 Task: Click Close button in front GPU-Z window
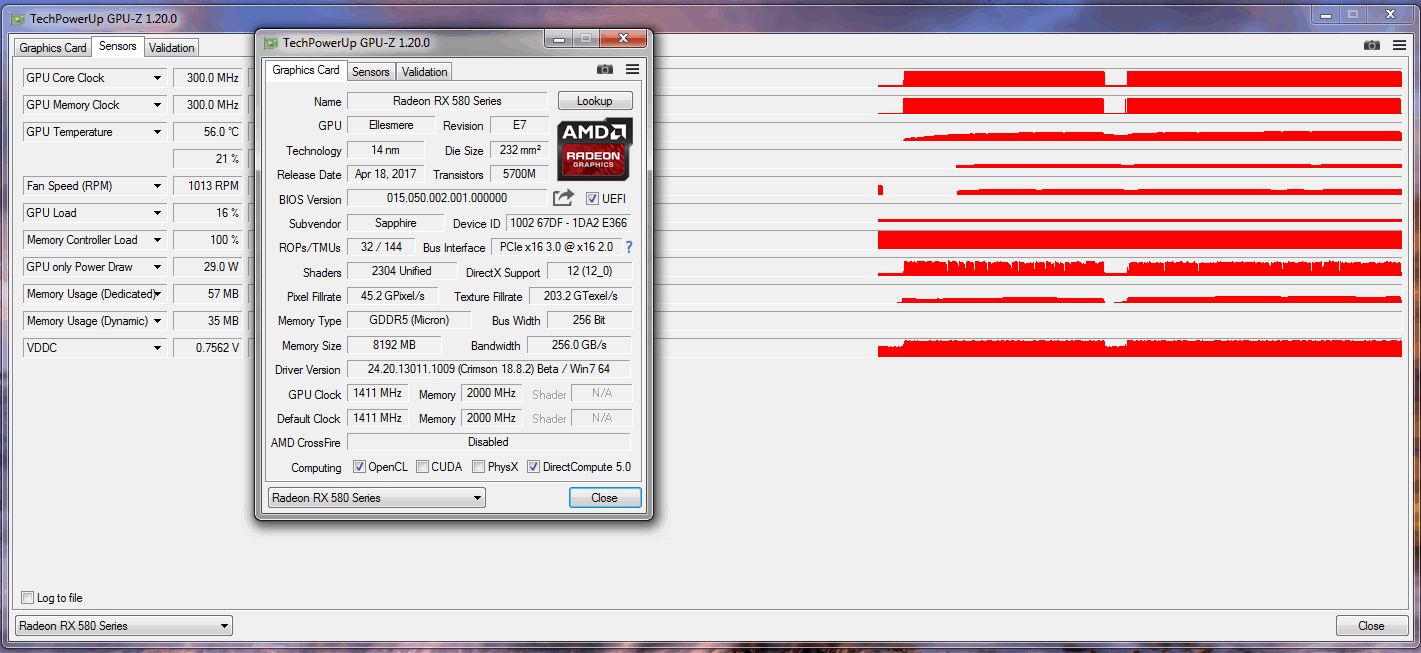[605, 498]
